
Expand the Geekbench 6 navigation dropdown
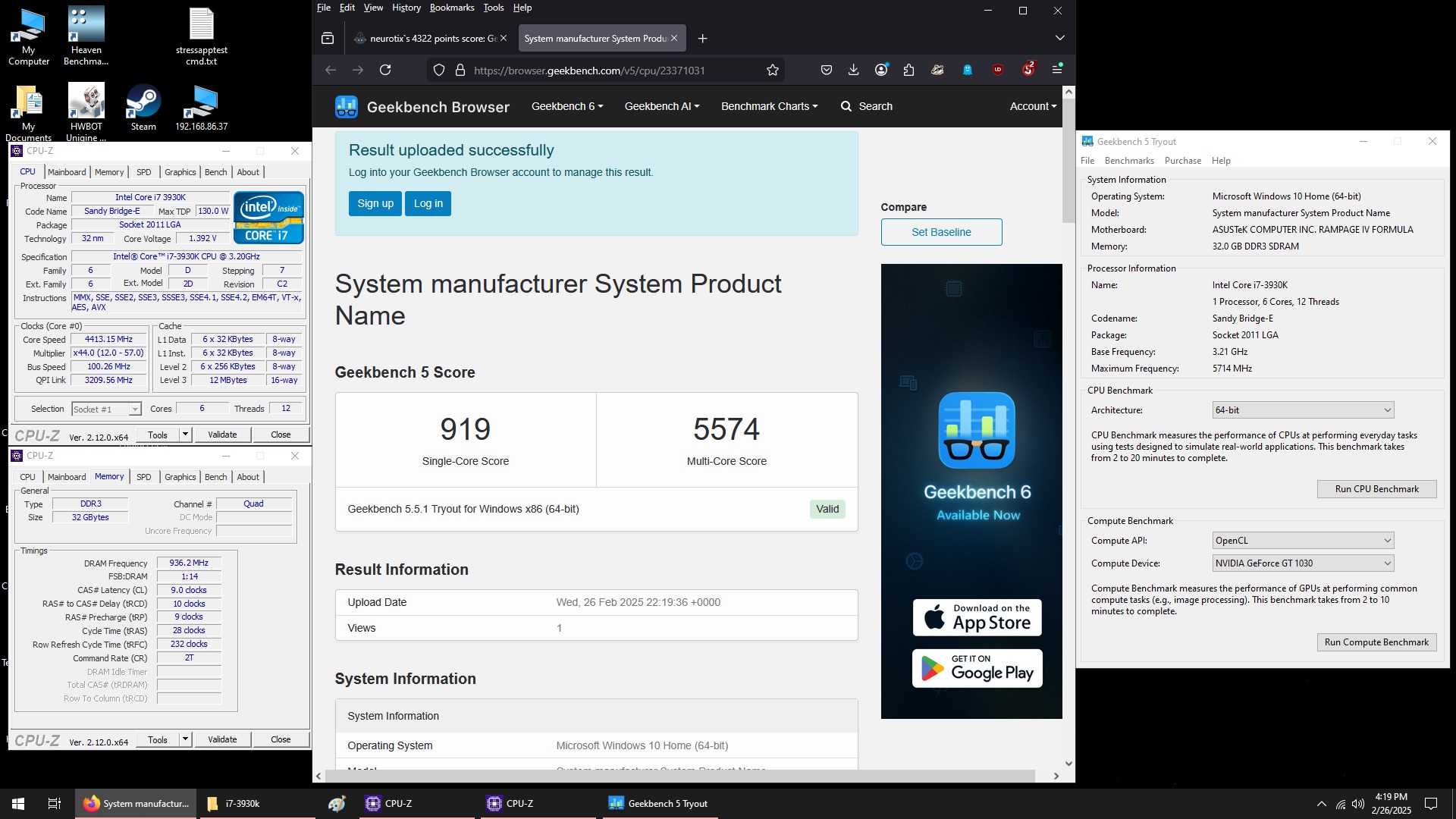click(567, 106)
